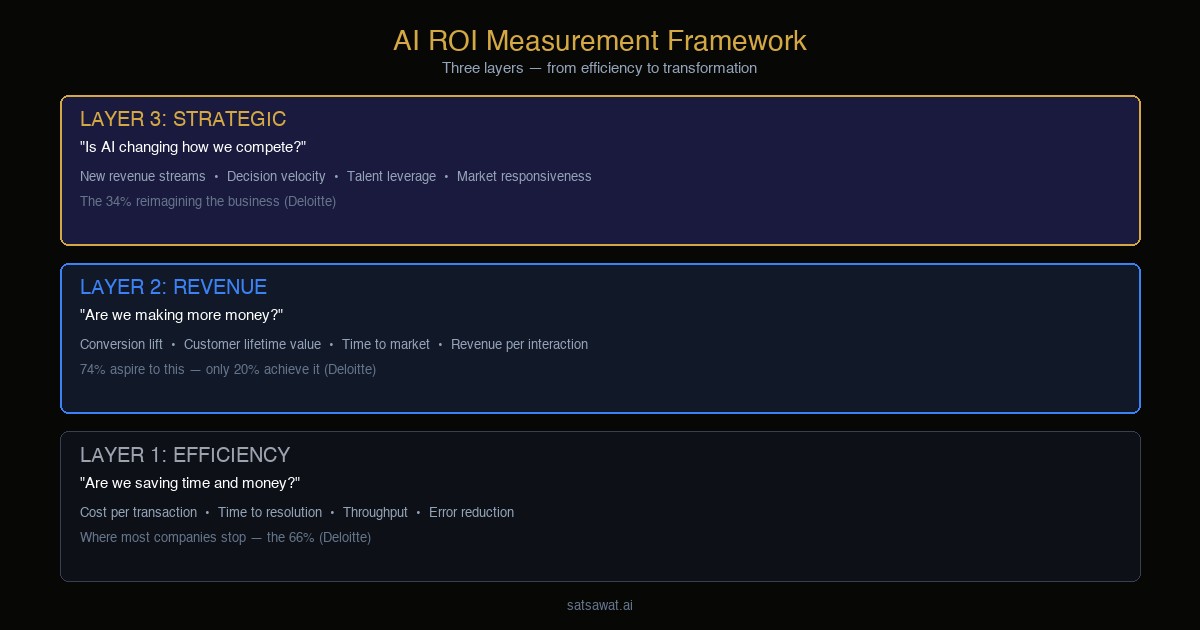
Task: Select the "Throughput" metric
Action: tap(375, 512)
